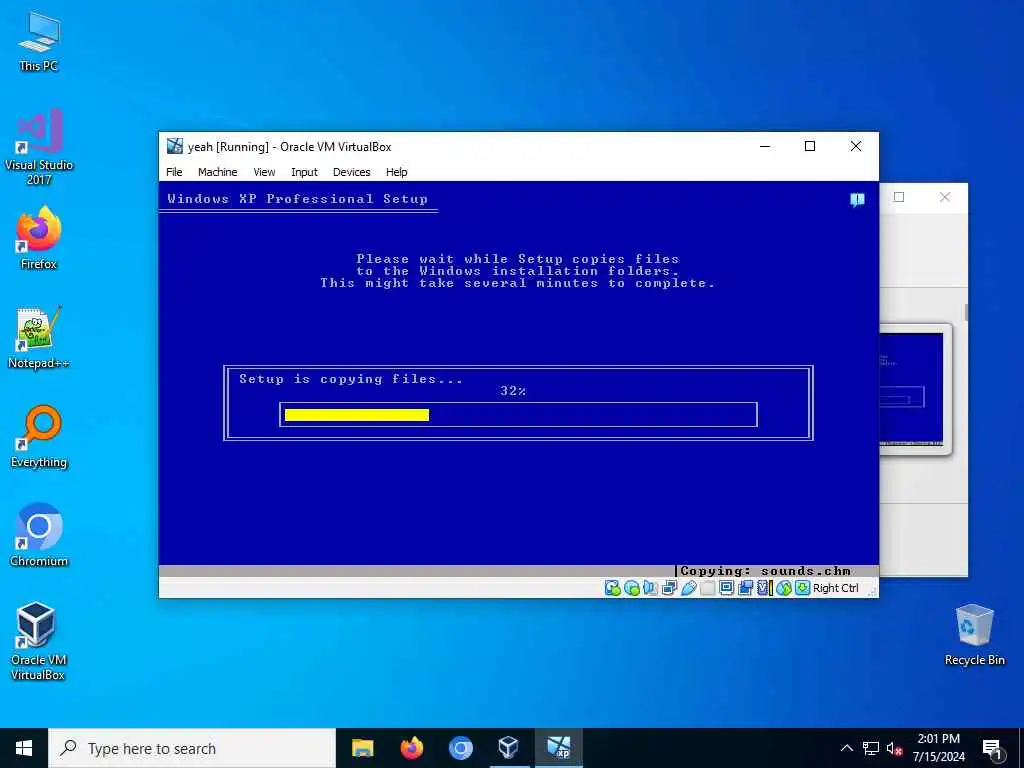Open Firefox from the taskbar
Screen dimensions: 1024x768
(411, 748)
